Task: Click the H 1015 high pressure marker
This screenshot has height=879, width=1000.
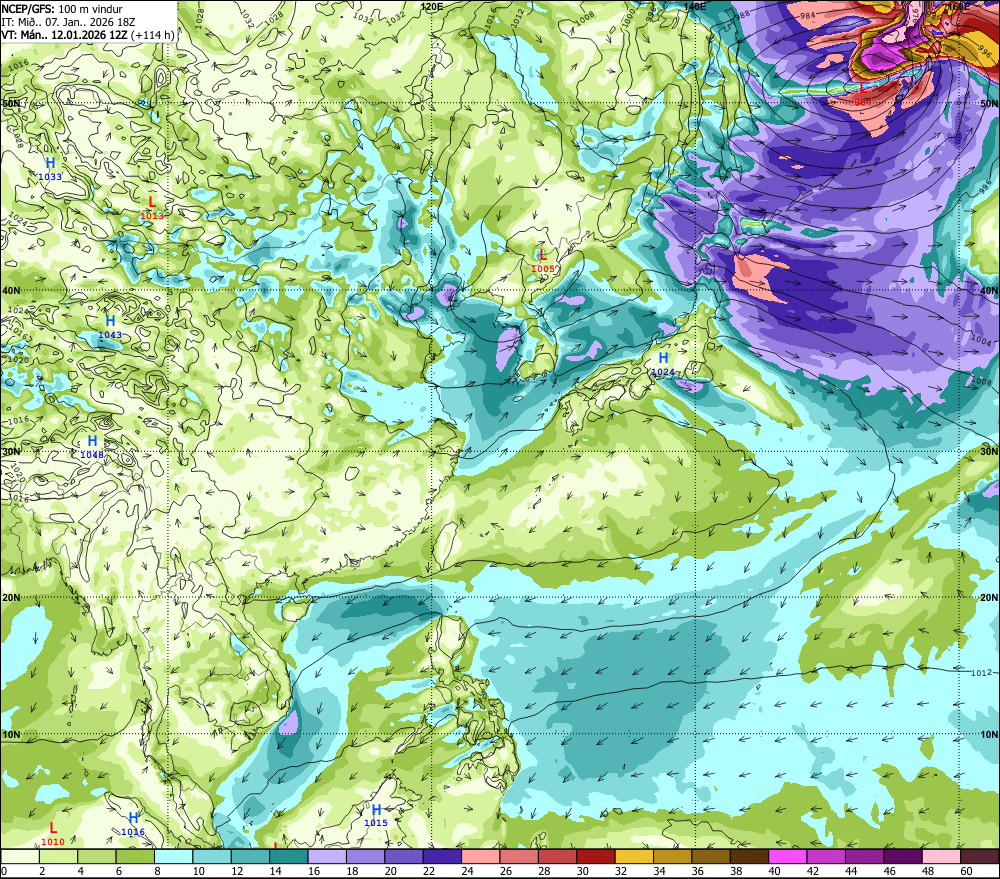Action: [376, 816]
